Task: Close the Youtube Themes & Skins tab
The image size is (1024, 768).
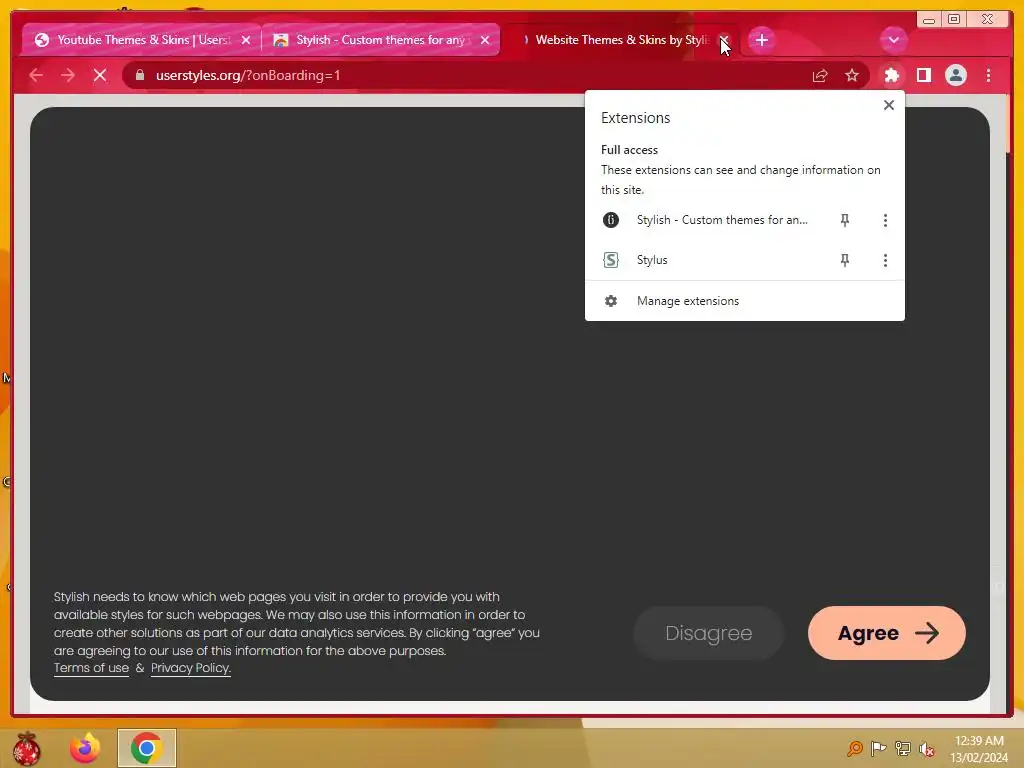Action: 246,40
